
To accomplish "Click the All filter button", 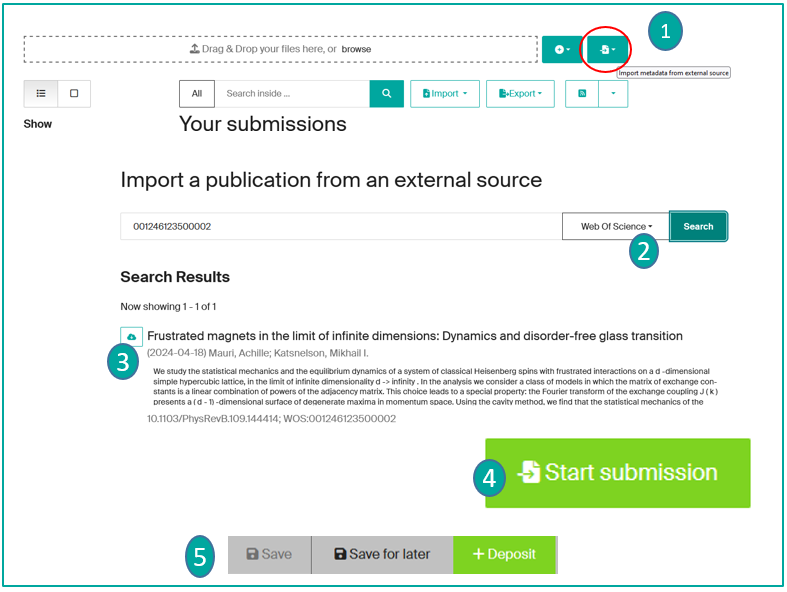I will [197, 93].
